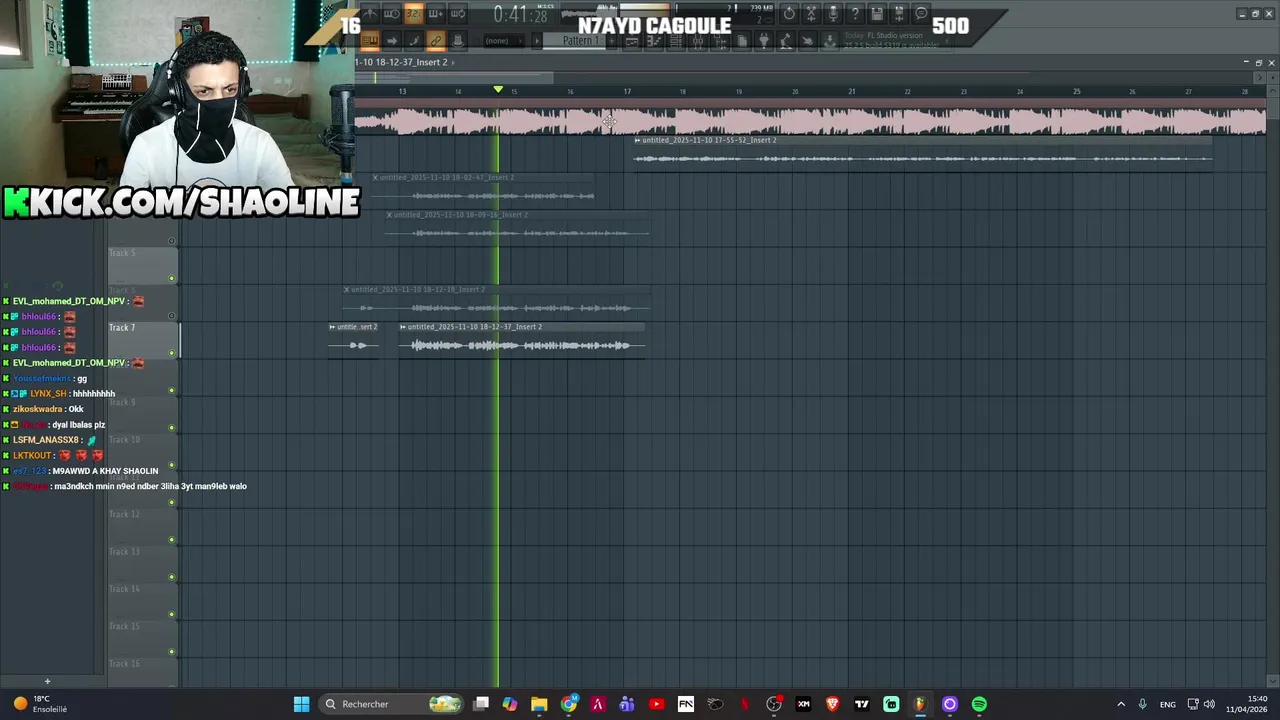The height and width of the screenshot is (720, 1280).
Task: Open Spotify from the taskbar
Action: (979, 704)
